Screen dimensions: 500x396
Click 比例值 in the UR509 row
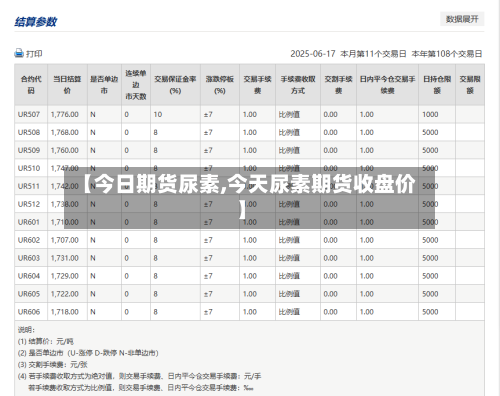click(x=289, y=150)
